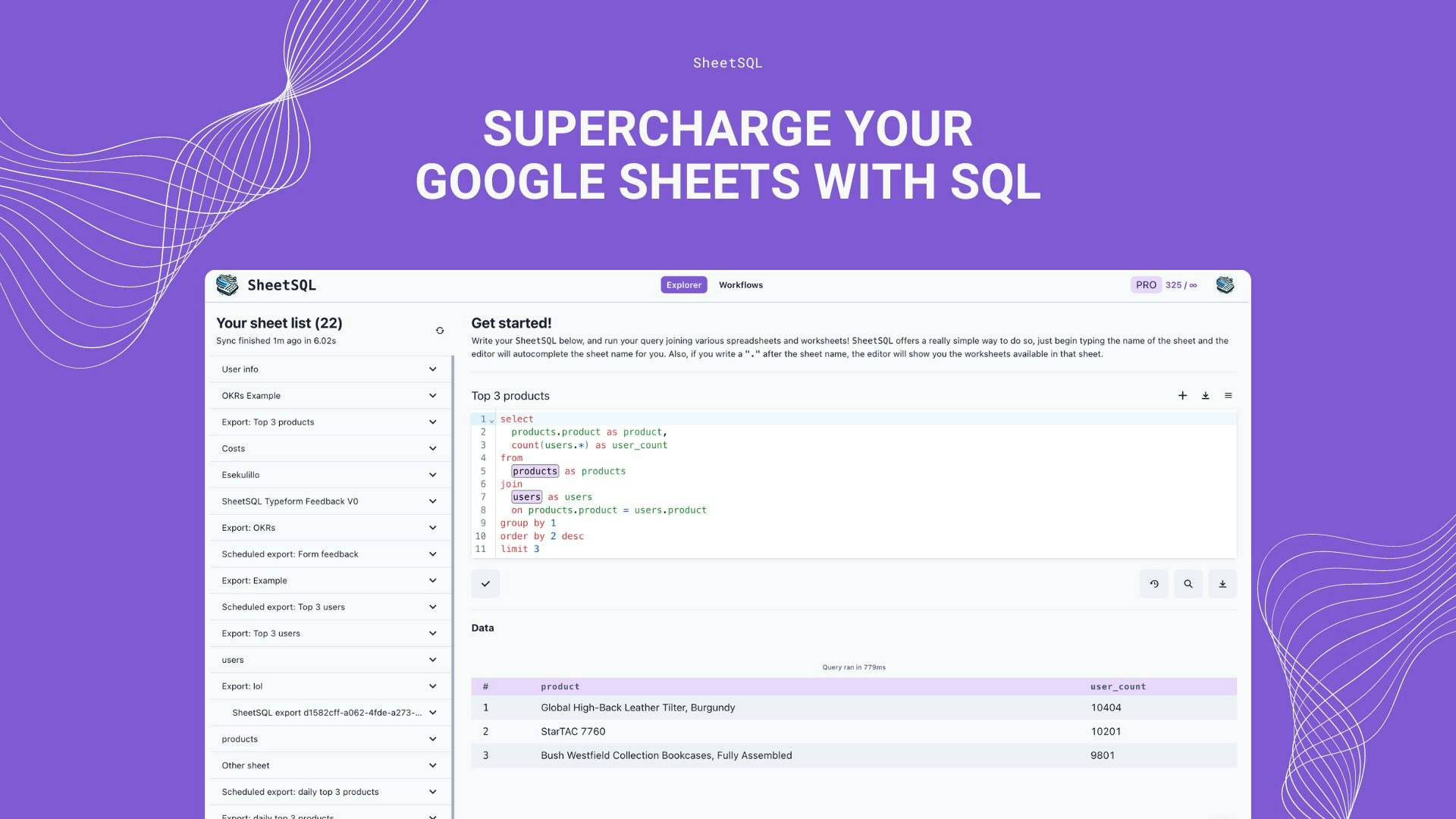1456x819 pixels.
Task: Click the highlighted users table token in editor
Action: 526,497
